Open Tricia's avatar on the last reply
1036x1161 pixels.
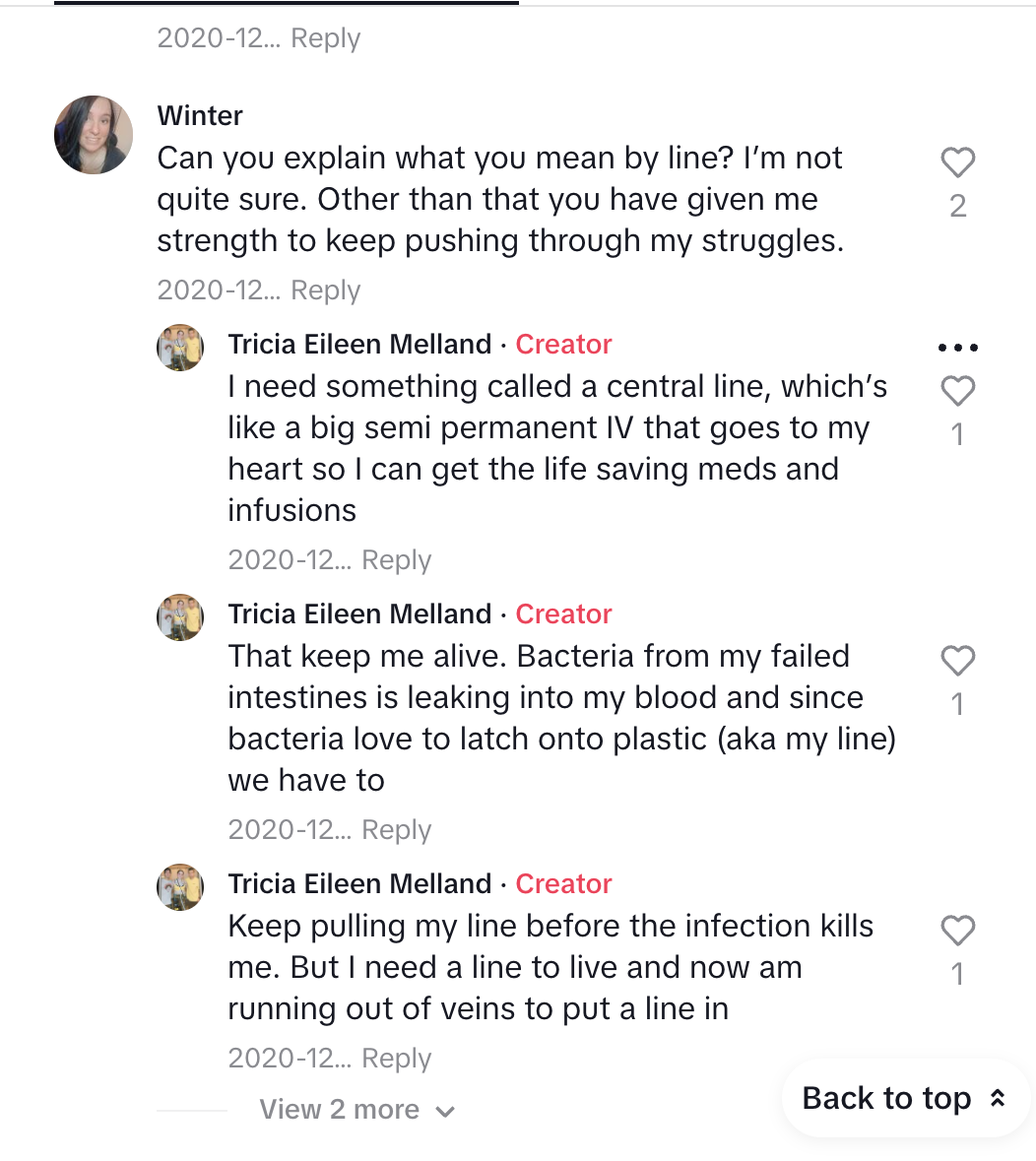coord(180,886)
